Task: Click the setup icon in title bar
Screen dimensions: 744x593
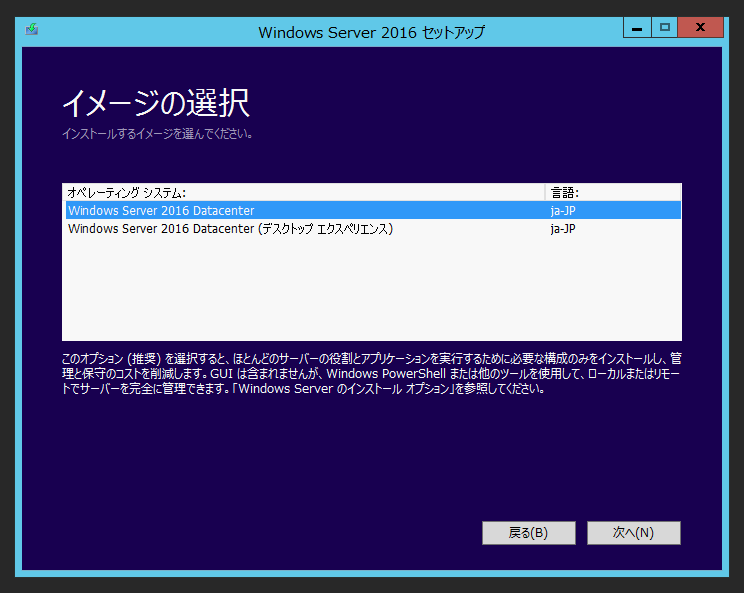Action: 32,29
